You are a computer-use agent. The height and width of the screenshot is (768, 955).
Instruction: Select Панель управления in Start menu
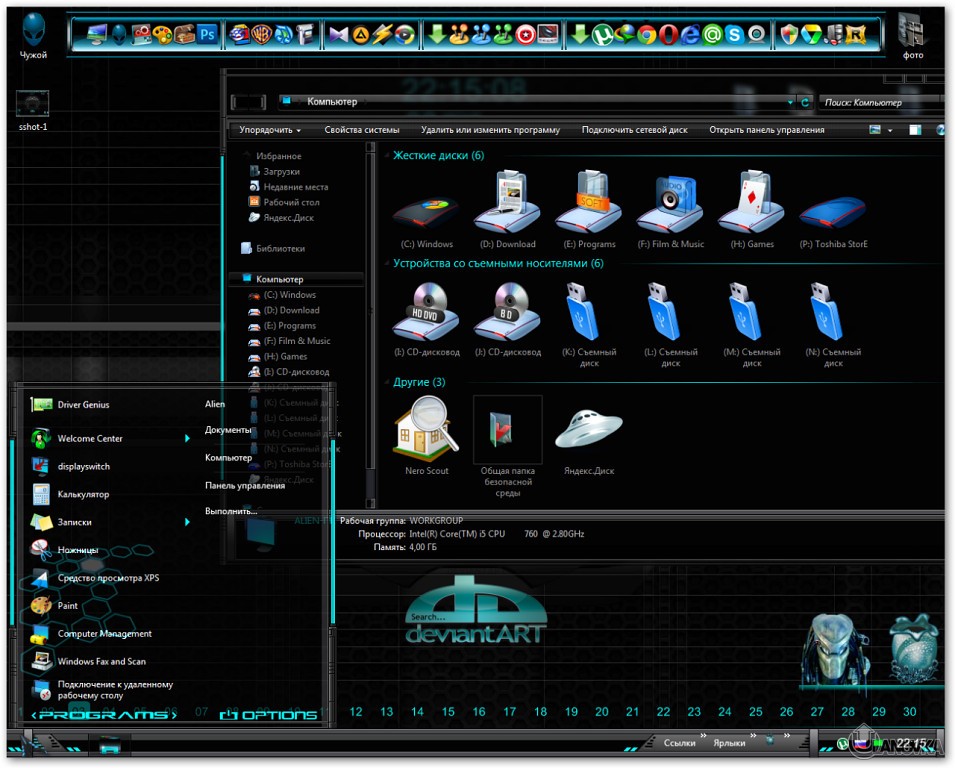245,485
